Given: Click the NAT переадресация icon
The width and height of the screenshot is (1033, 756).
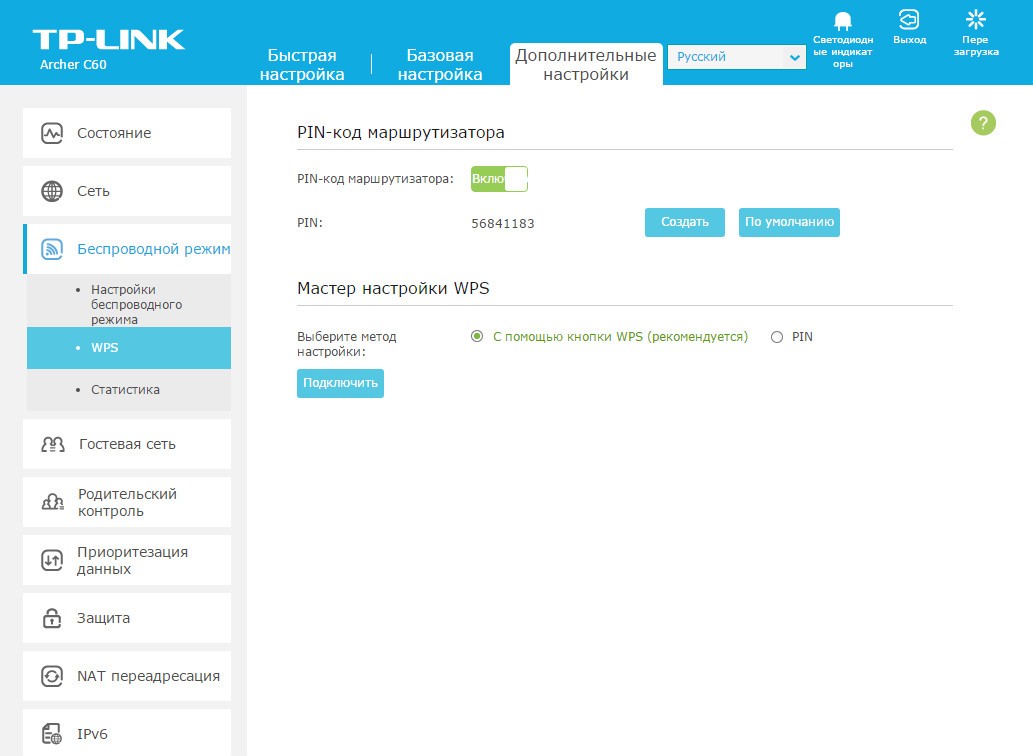Looking at the screenshot, I should tap(52, 676).
